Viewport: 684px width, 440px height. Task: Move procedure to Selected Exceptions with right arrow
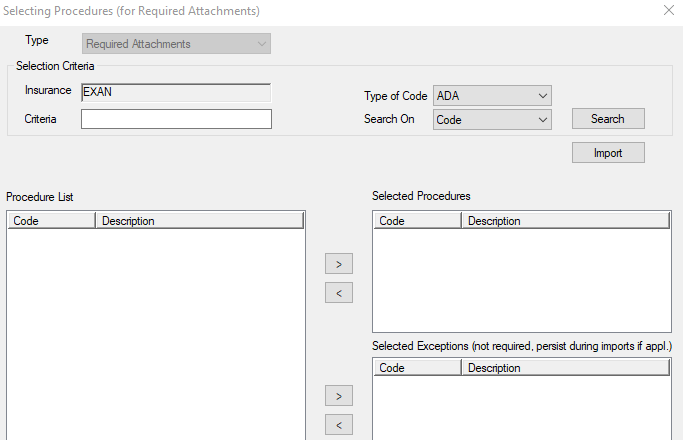click(x=339, y=396)
